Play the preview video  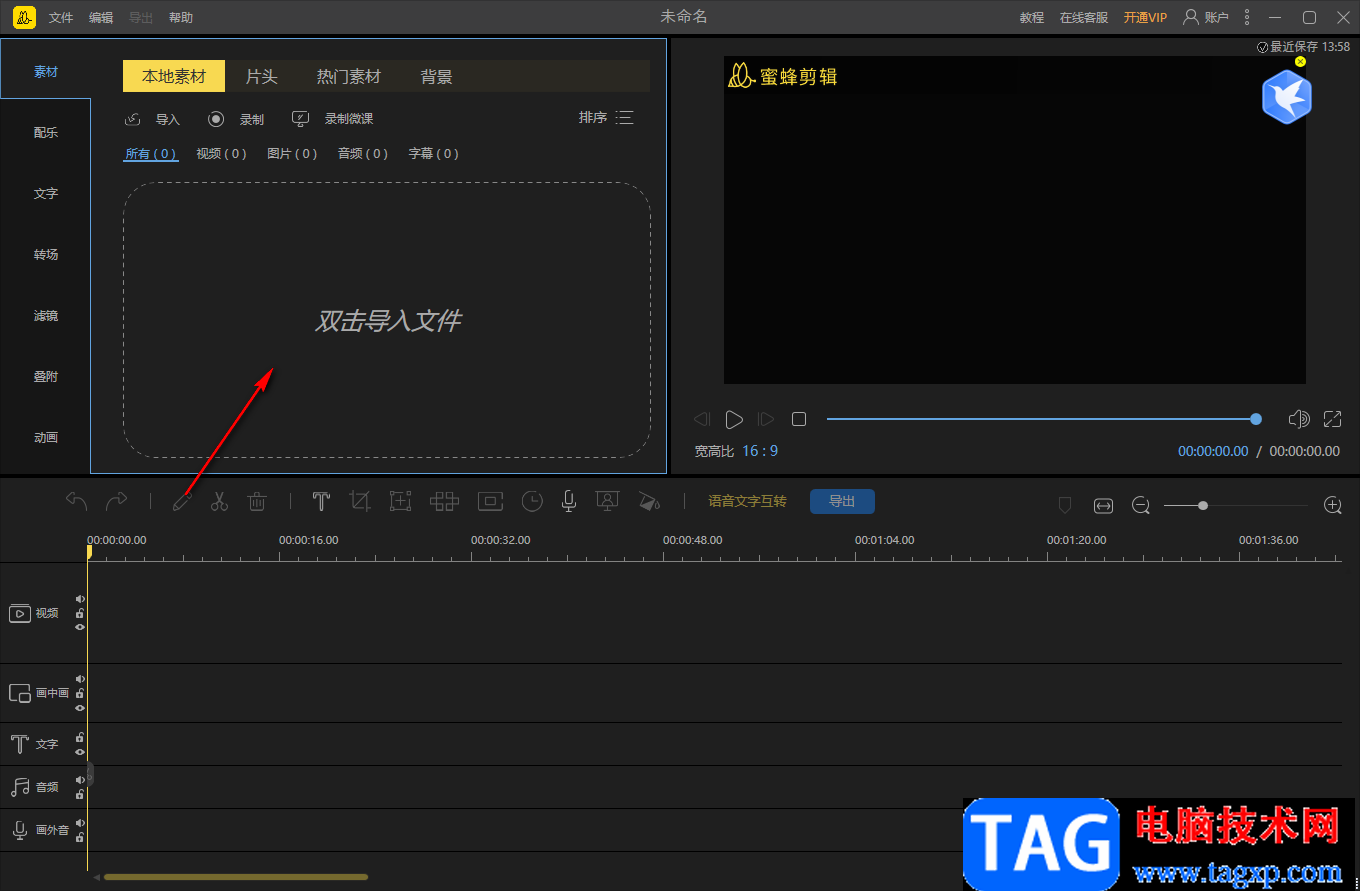(734, 419)
